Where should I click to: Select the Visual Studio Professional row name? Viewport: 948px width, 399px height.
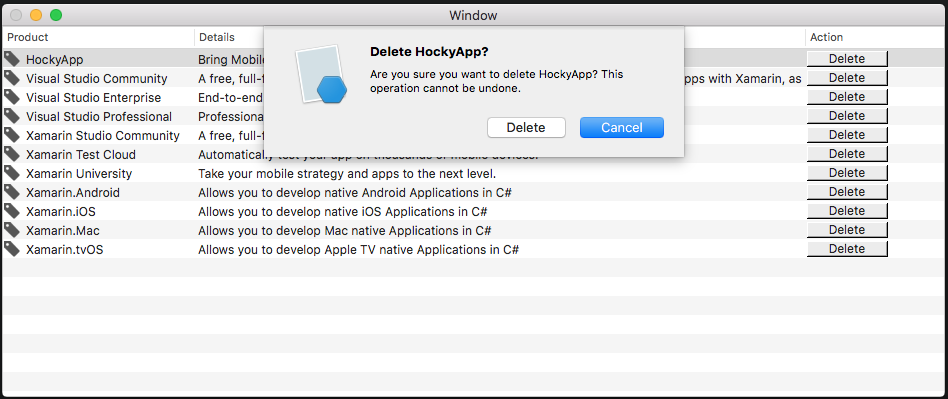[99, 117]
